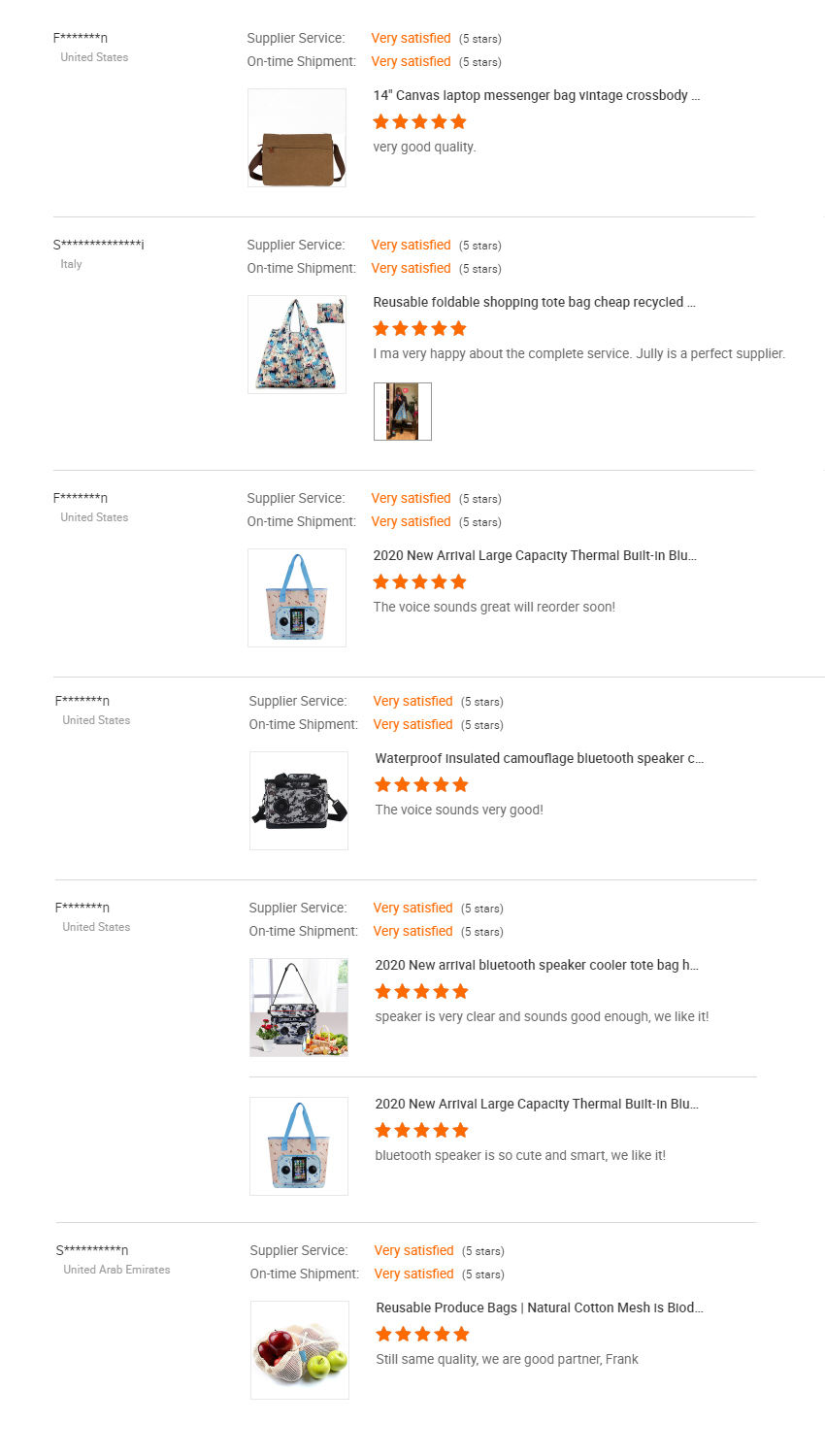Click 'Very satisfied' Supplier Service for Italy reviewer
The height and width of the screenshot is (1456, 825).
411,245
